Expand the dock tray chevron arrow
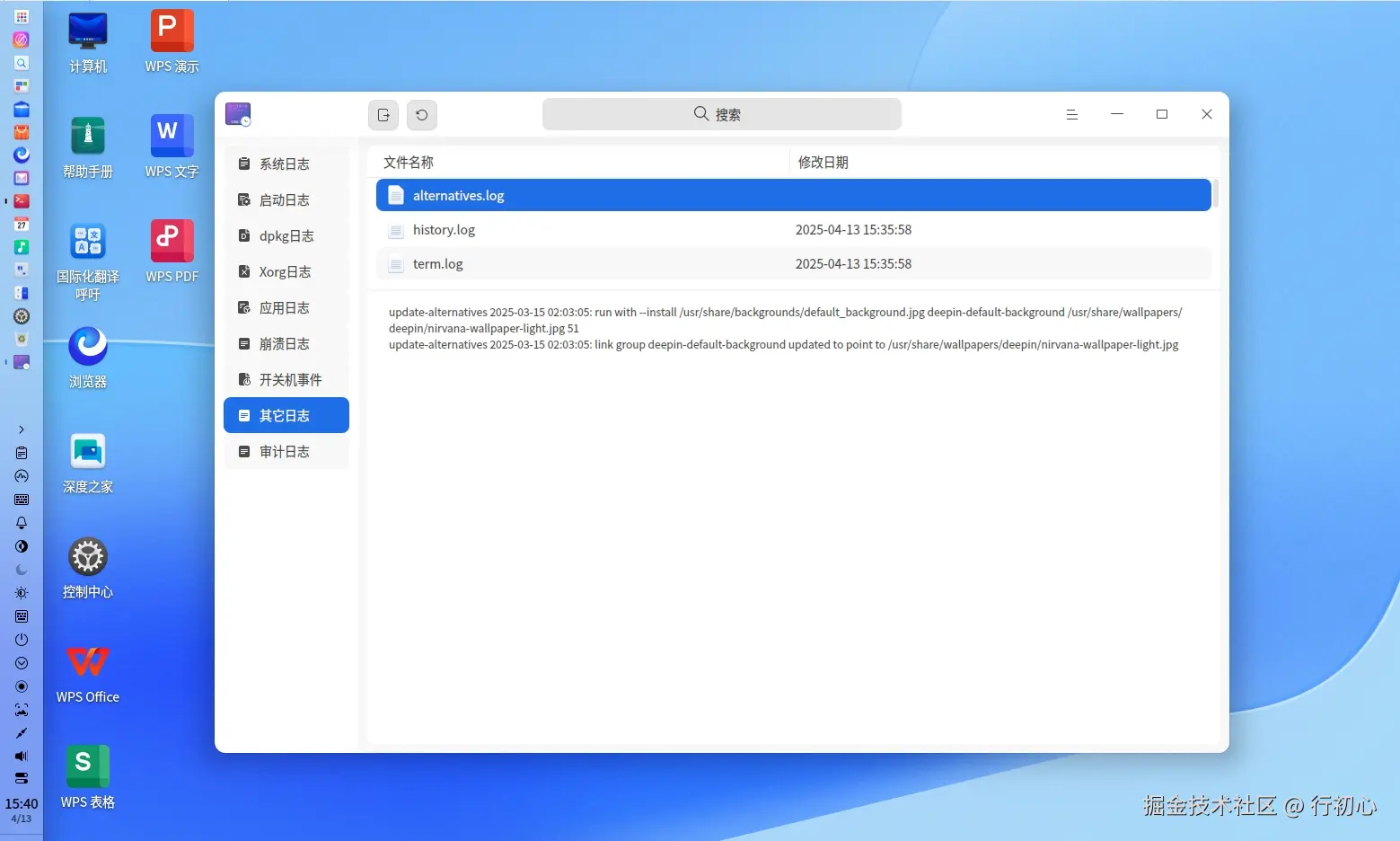The image size is (1400, 841). 22,429
